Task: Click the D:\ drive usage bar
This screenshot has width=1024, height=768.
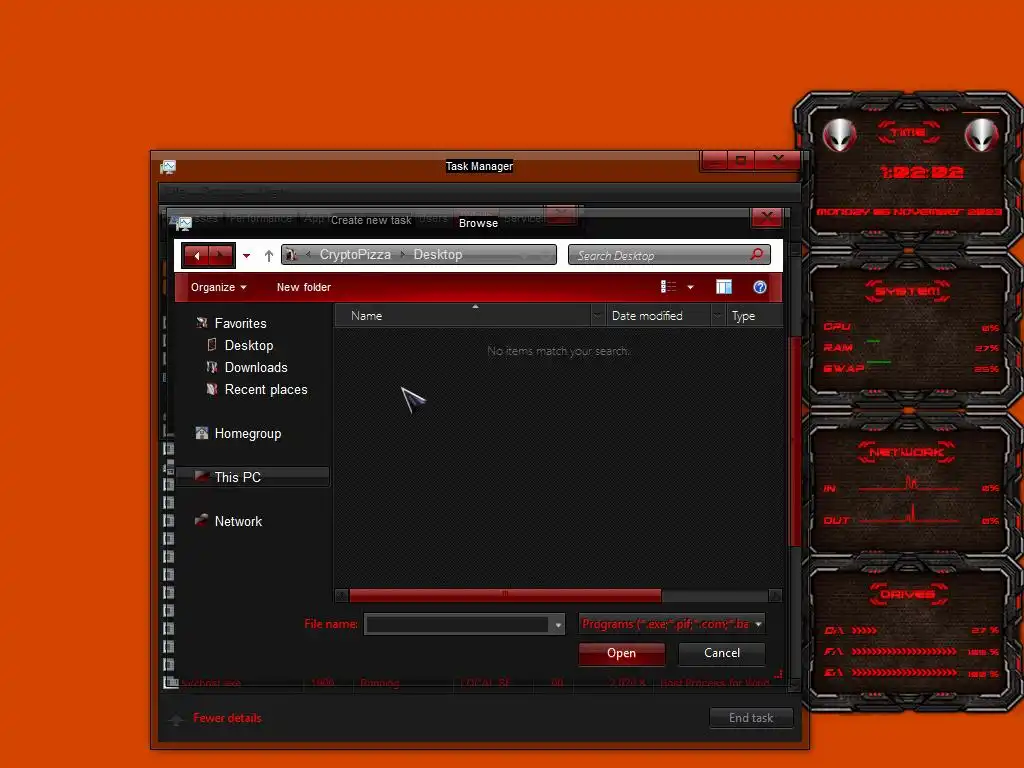Action: pyautogui.click(x=865, y=631)
